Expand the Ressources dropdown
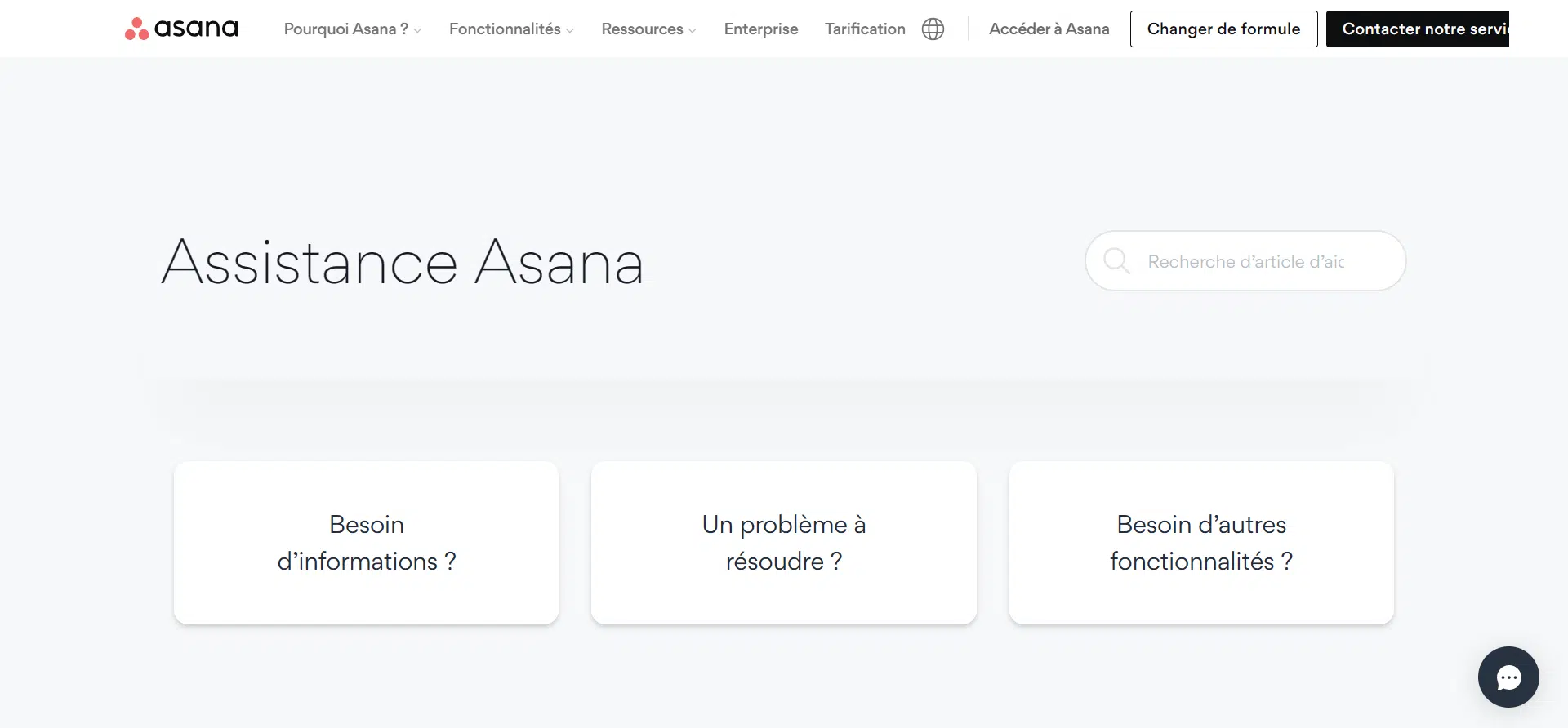This screenshot has width=1568, height=728. [x=642, y=29]
